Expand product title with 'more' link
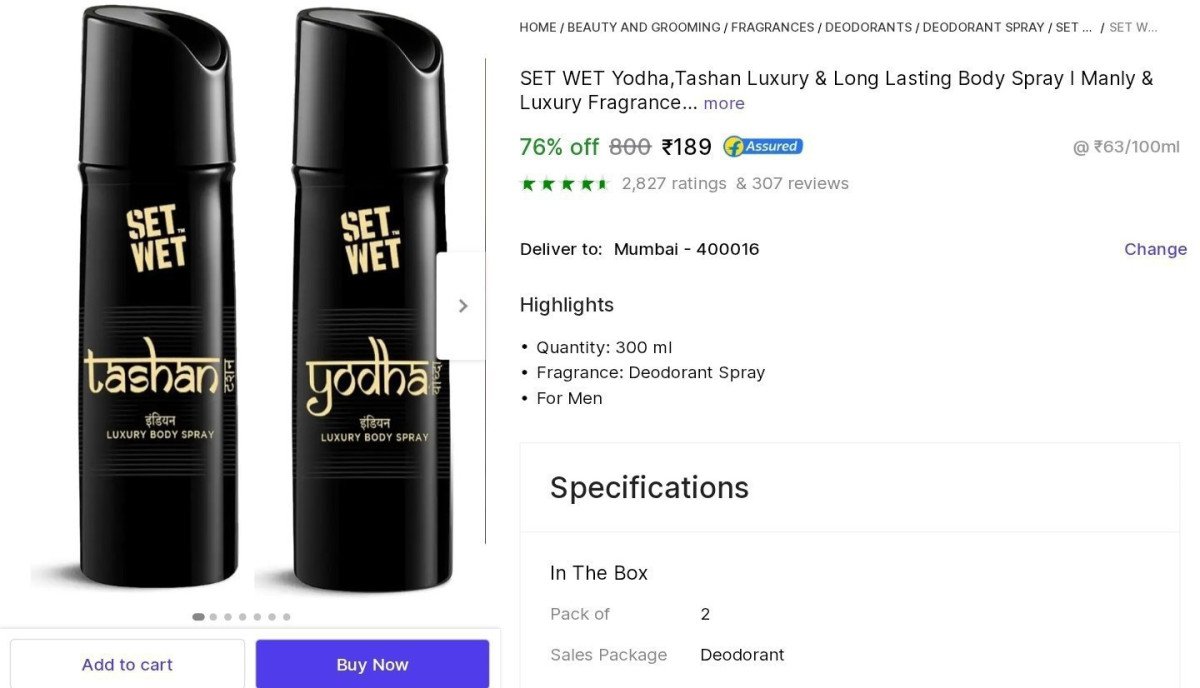This screenshot has height=688, width=1200. tap(724, 104)
